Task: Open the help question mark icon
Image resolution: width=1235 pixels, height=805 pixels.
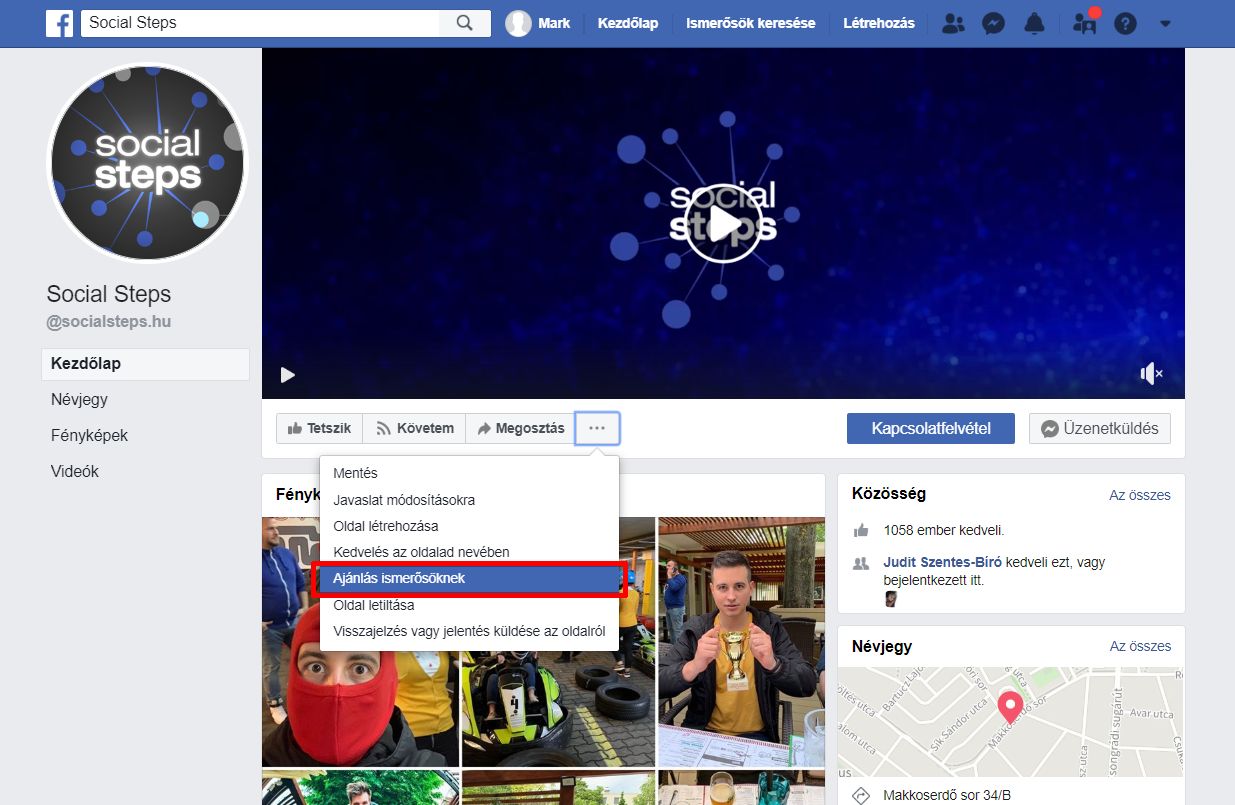Action: coord(1125,23)
